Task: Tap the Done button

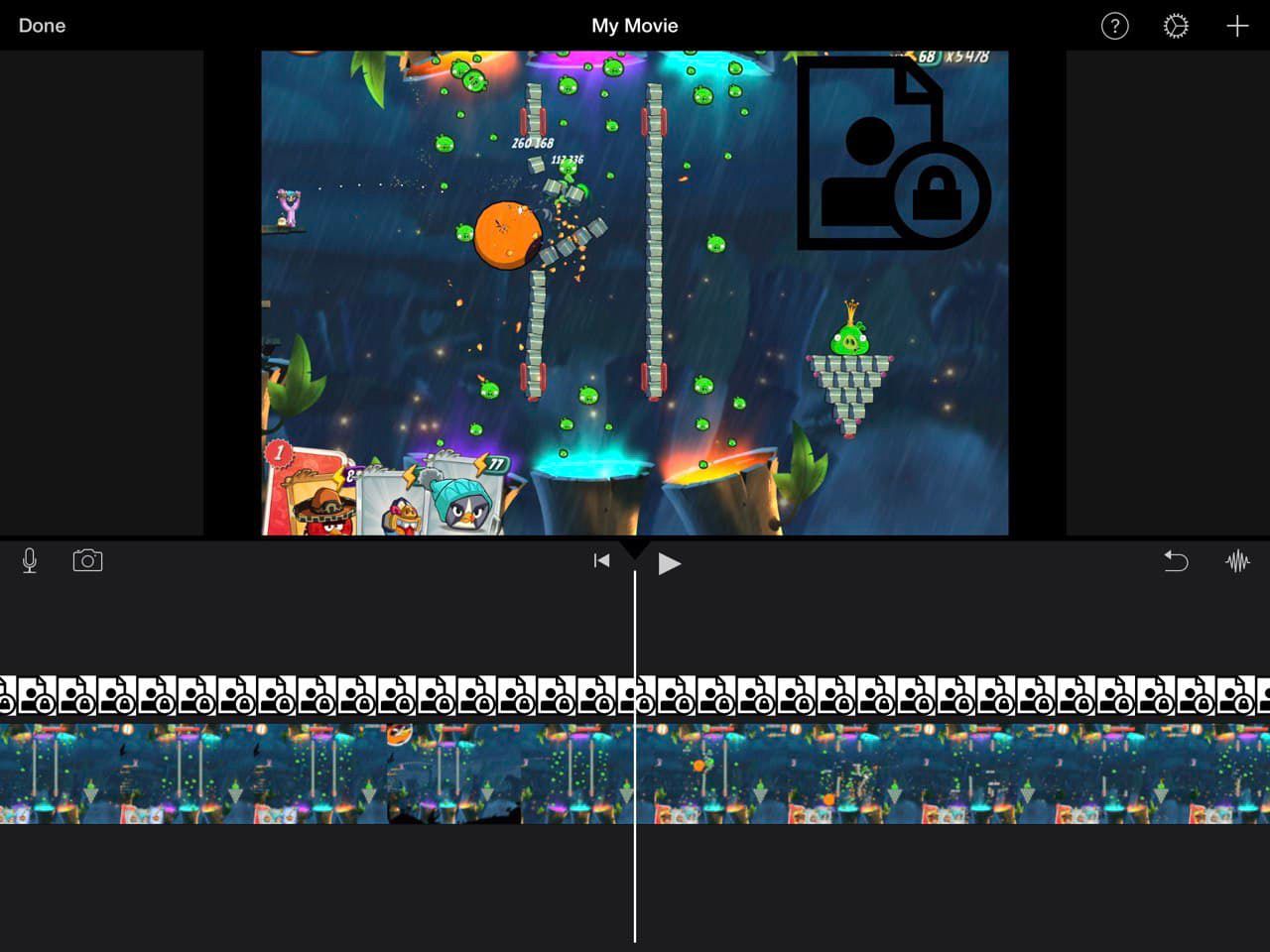Action: coord(42,26)
